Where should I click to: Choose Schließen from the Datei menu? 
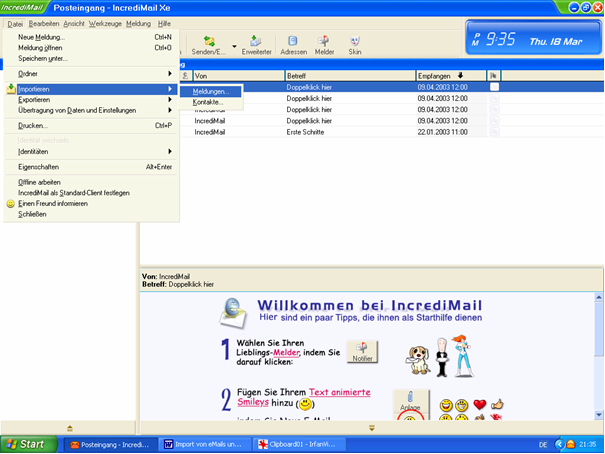(x=91, y=214)
